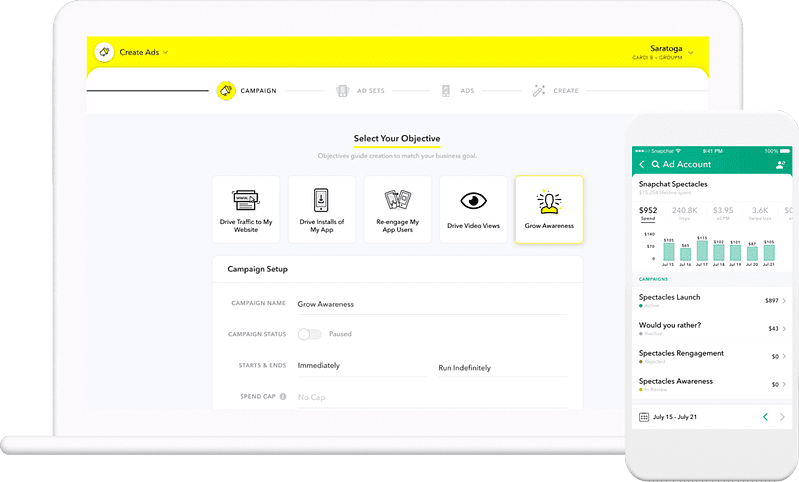Open the Create Ads dropdown chevron
The height and width of the screenshot is (482, 799).
point(166,52)
